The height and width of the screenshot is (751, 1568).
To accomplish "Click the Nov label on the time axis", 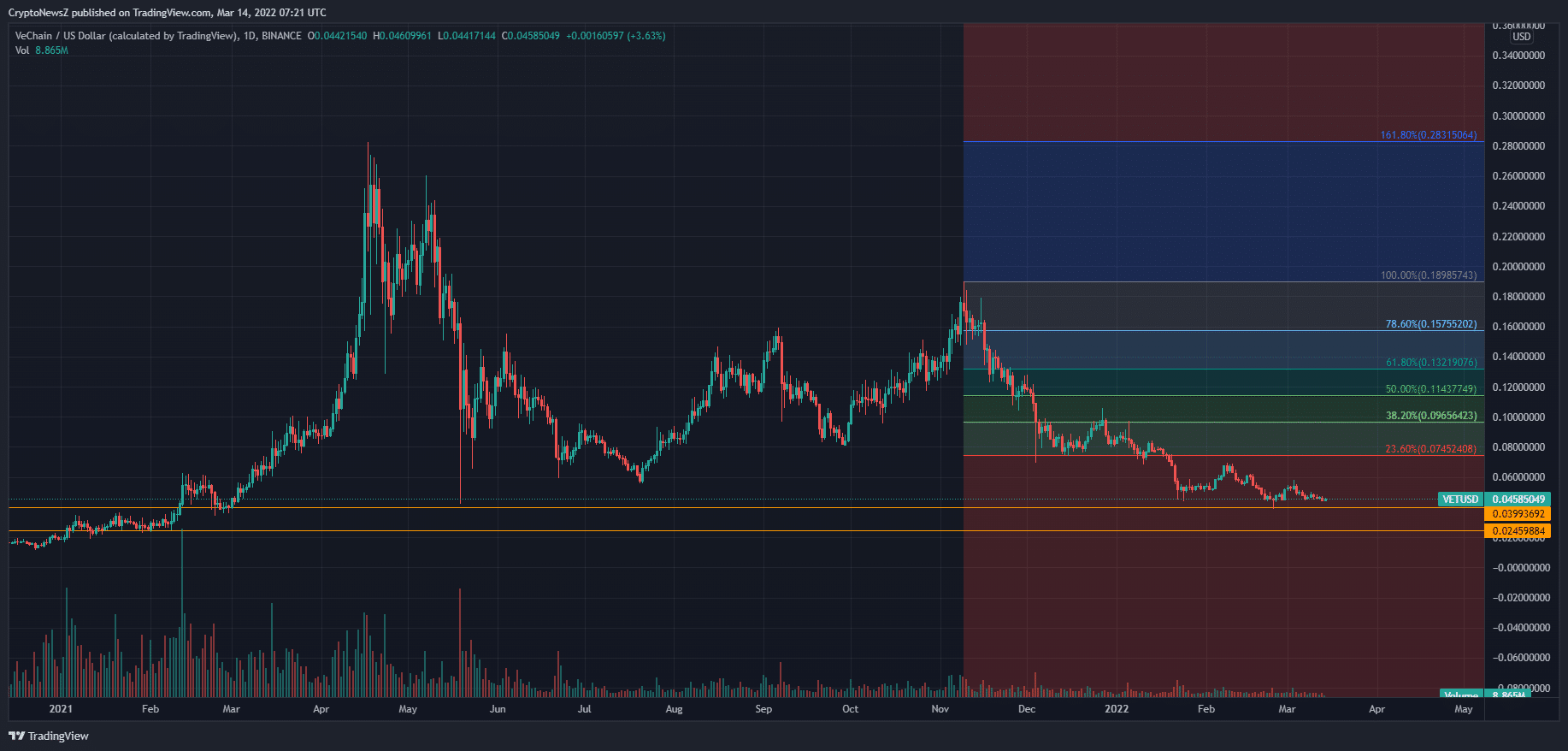I will coord(940,709).
